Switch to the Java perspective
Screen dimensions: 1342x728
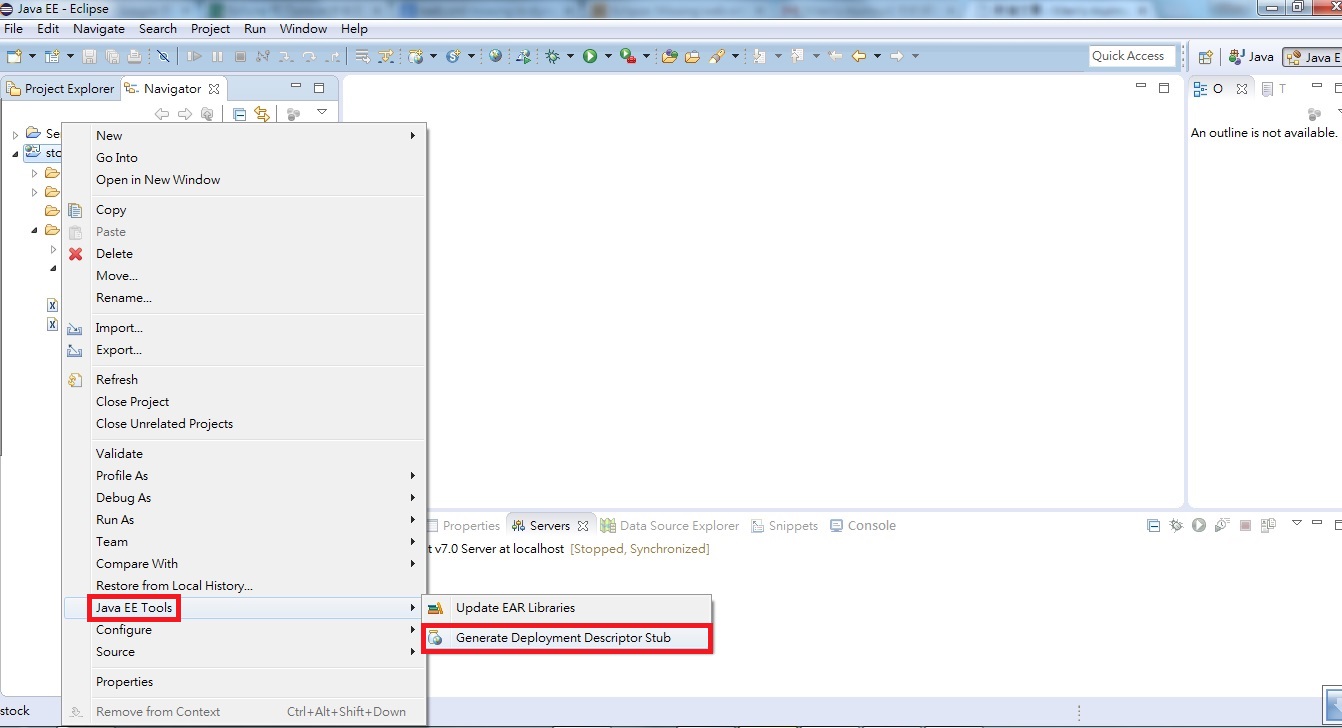point(1251,57)
